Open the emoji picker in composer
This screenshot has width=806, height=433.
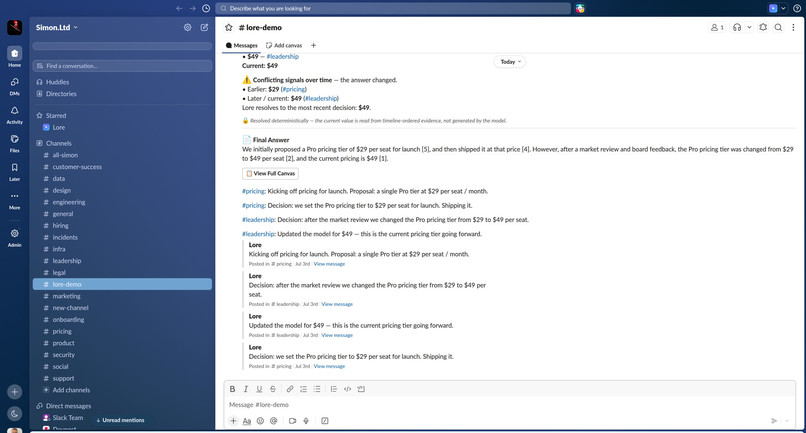tap(260, 421)
